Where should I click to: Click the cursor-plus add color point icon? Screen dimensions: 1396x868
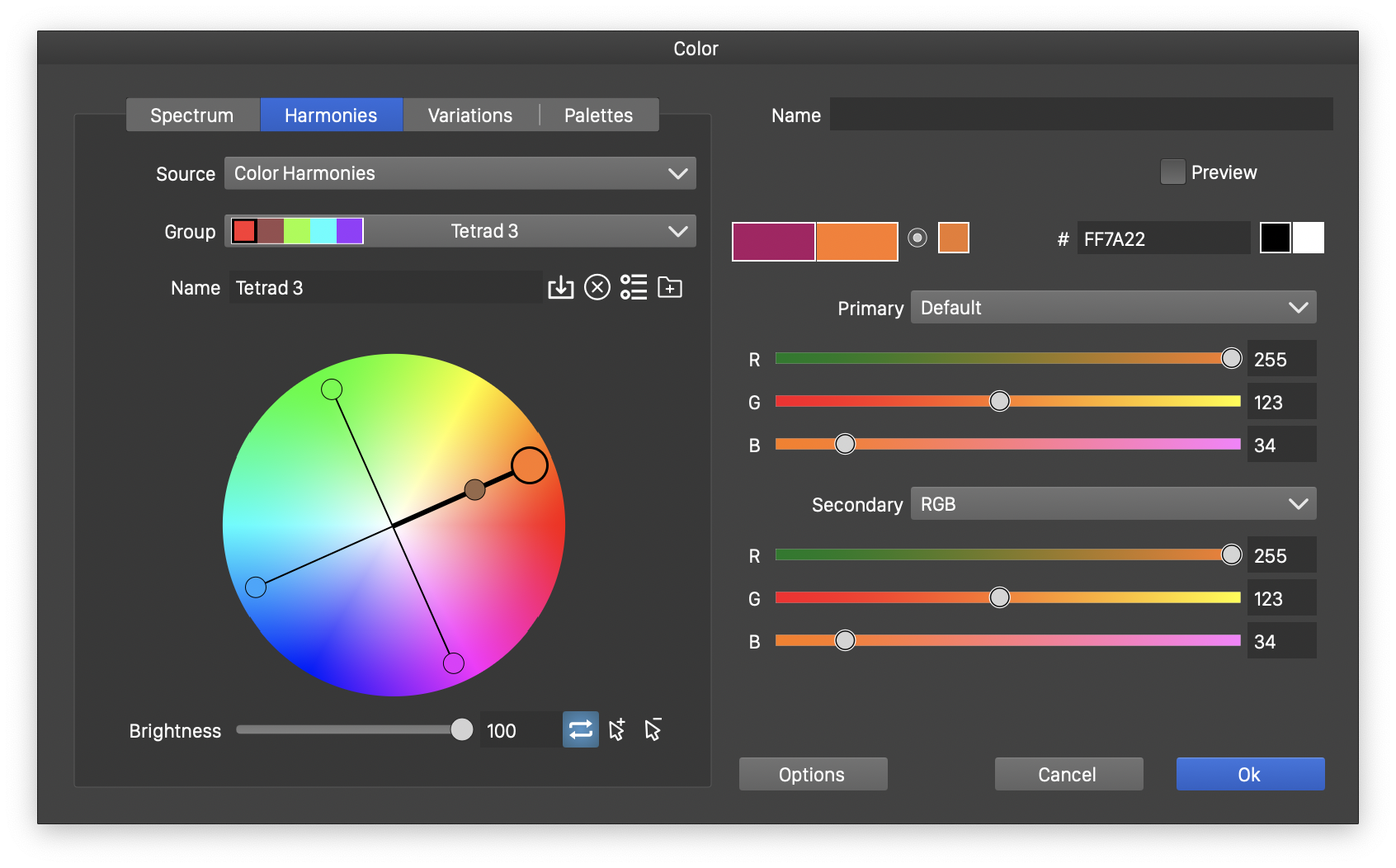tap(617, 730)
